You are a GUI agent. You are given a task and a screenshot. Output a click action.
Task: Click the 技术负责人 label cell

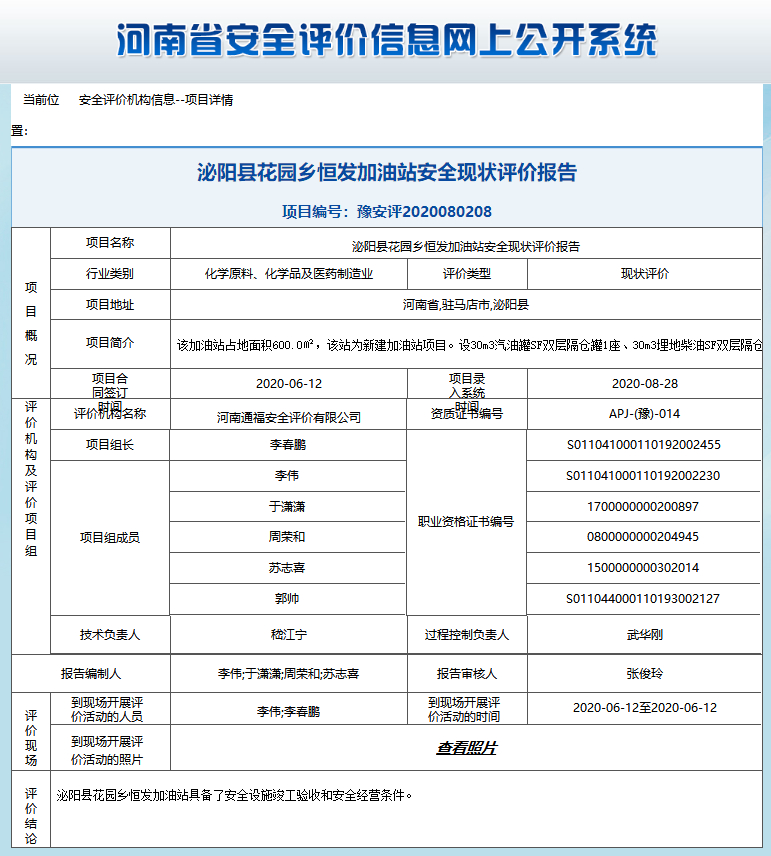(110, 635)
